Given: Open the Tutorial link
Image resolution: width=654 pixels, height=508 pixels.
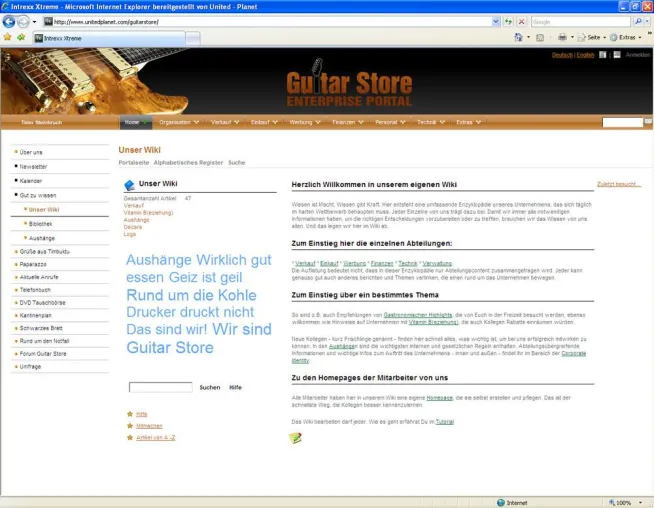Looking at the screenshot, I should (x=445, y=422).
